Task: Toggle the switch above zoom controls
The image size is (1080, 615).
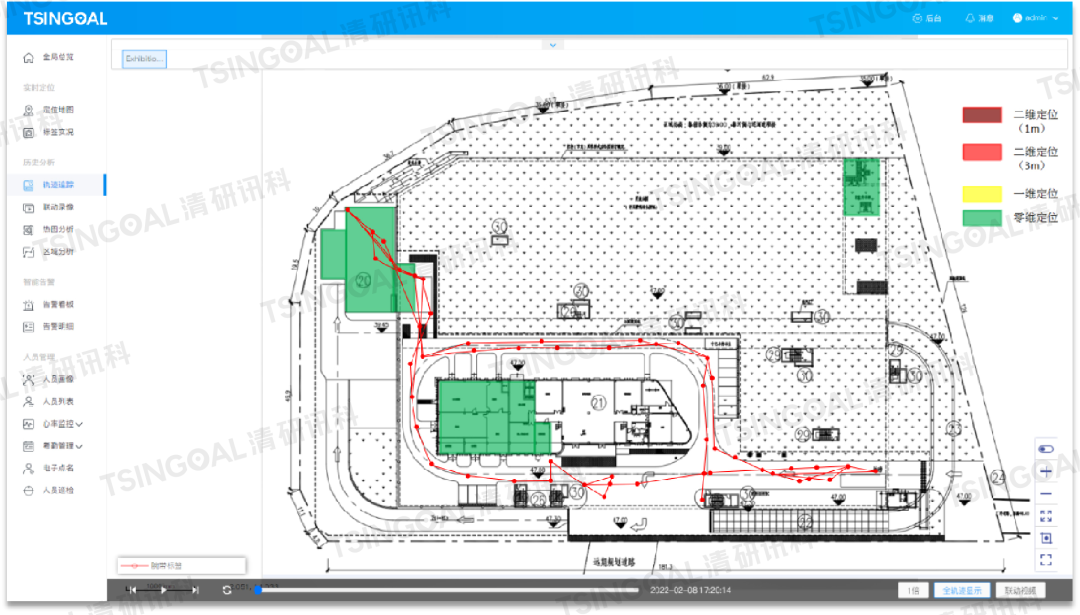Action: (1046, 449)
